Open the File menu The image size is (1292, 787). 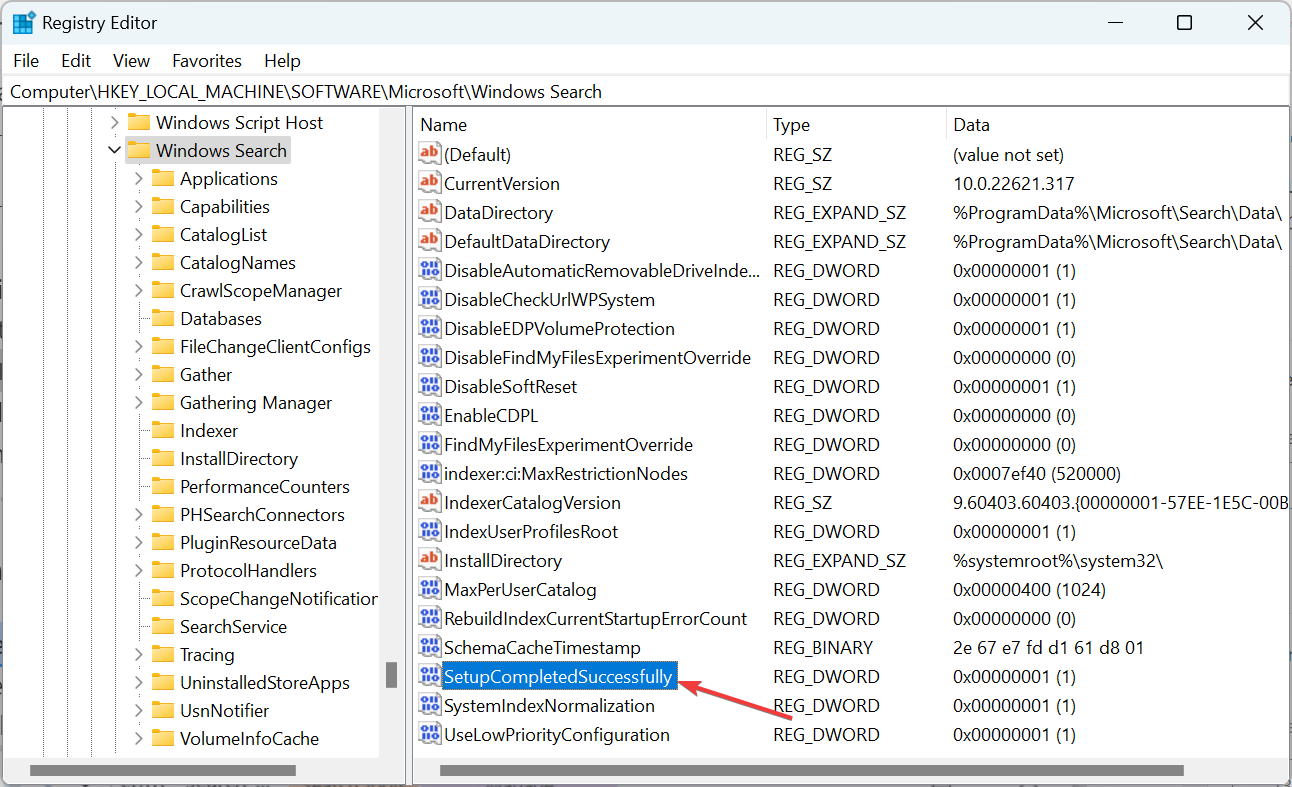pos(26,61)
